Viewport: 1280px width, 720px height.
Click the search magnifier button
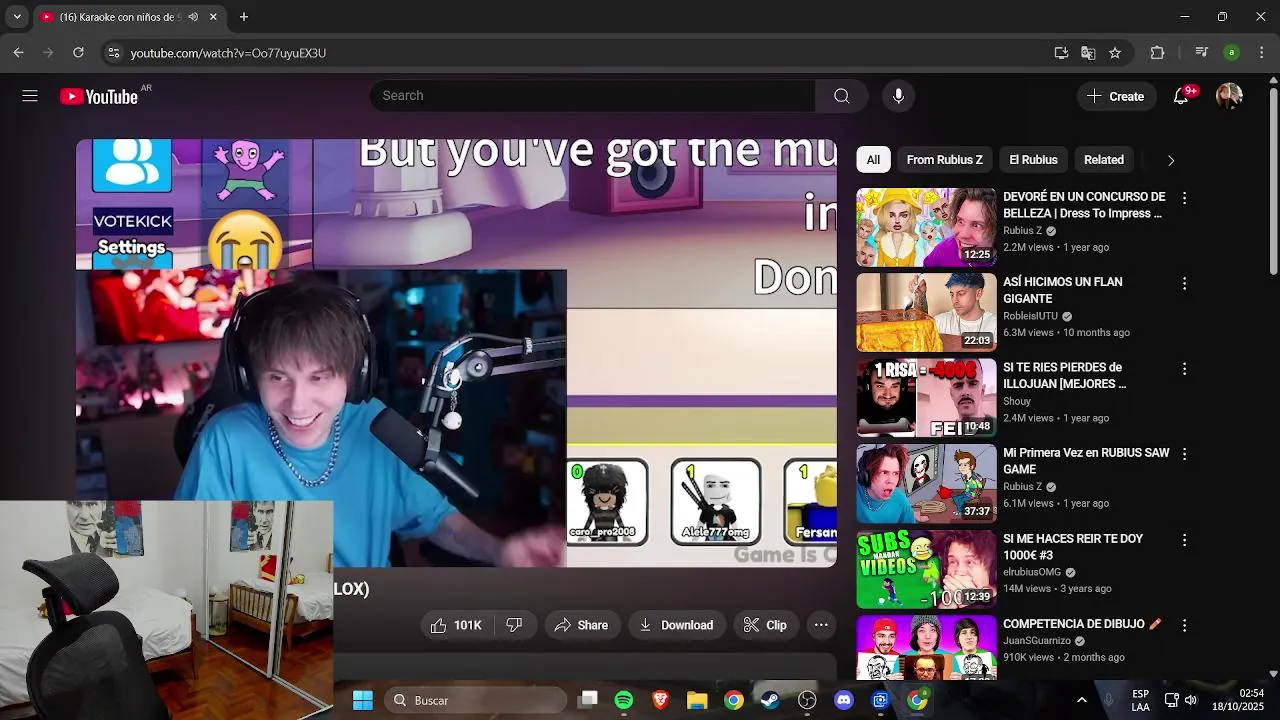(841, 96)
